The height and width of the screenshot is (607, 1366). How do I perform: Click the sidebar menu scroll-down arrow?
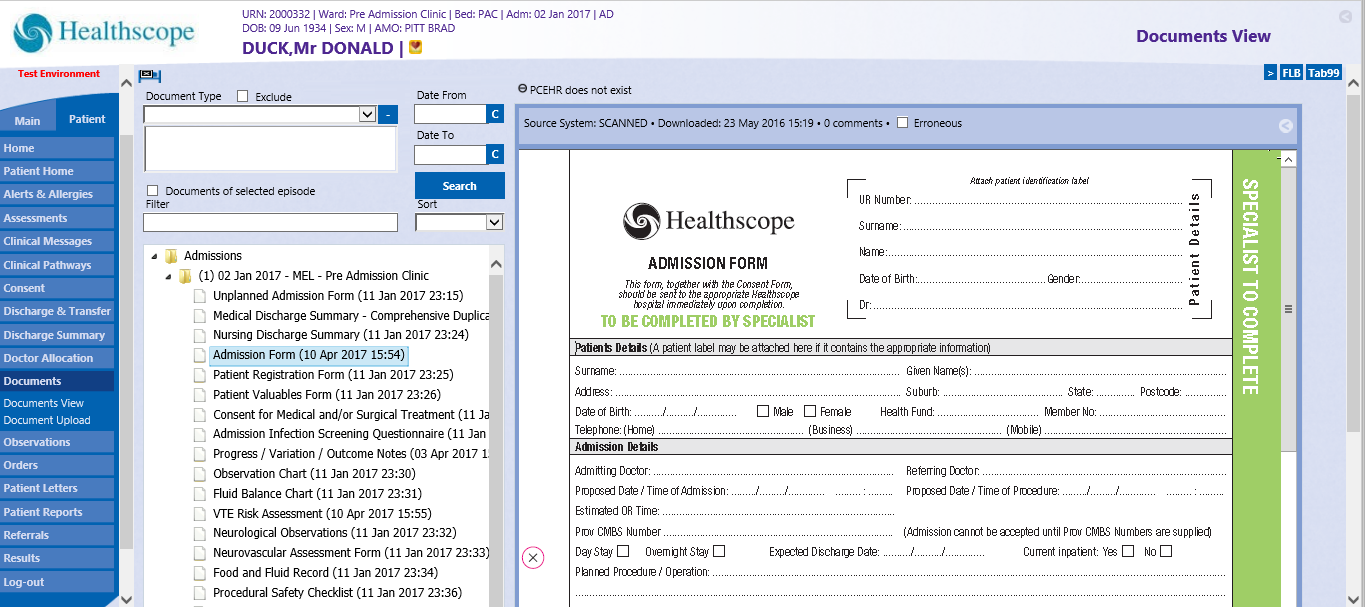pyautogui.click(x=125, y=599)
